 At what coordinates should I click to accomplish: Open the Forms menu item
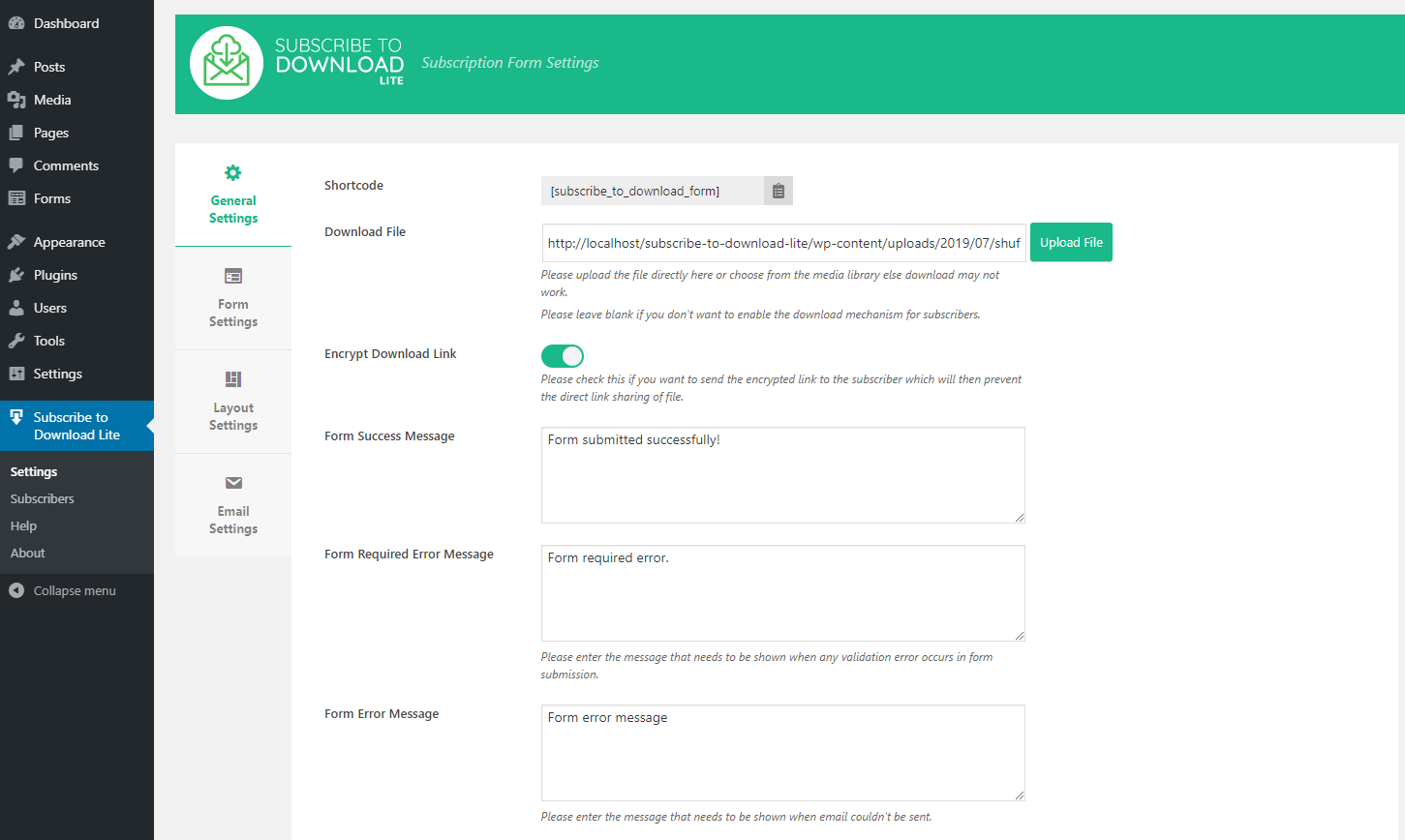click(x=76, y=198)
